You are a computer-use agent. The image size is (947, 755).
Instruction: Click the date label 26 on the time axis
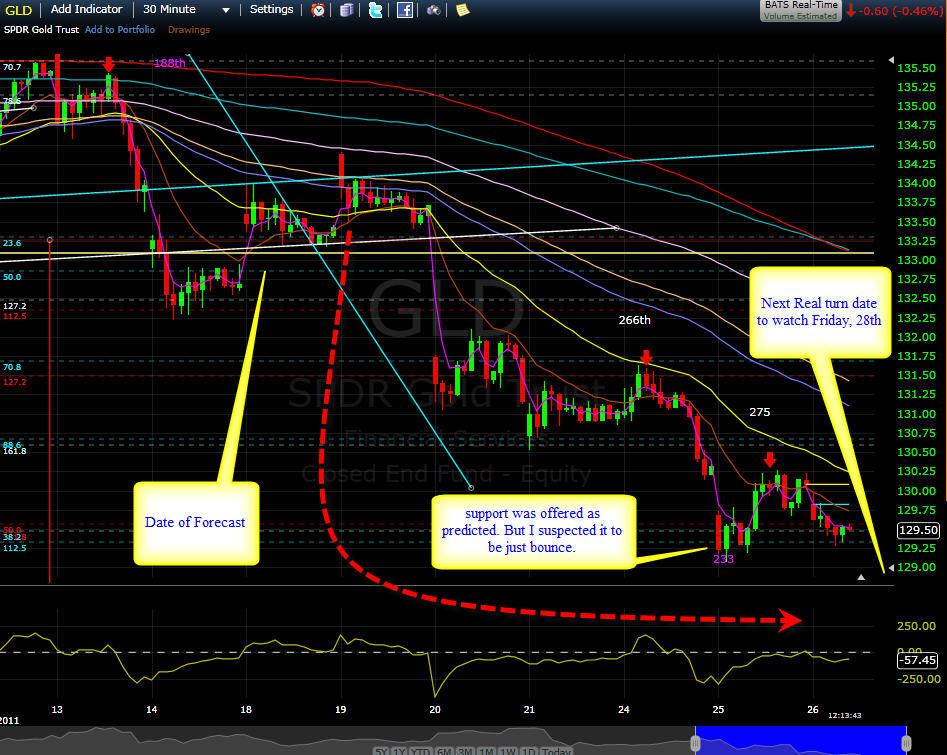pyautogui.click(x=813, y=709)
